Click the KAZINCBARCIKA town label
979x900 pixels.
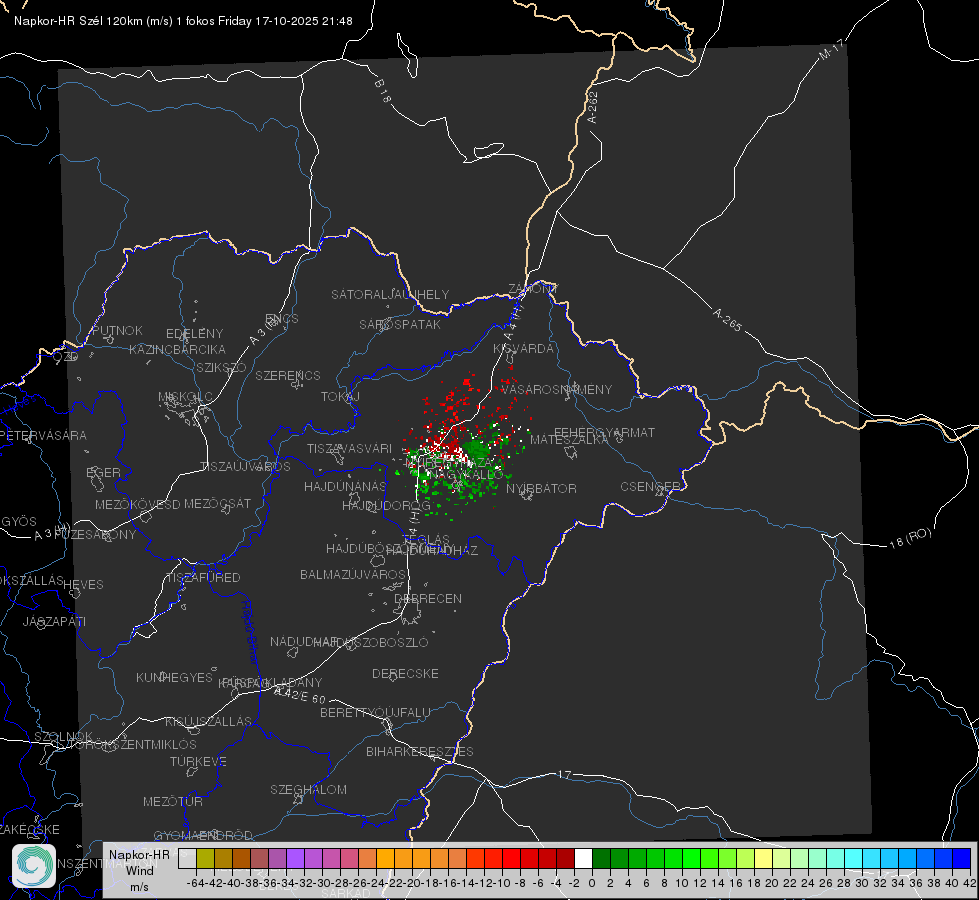pos(177,350)
